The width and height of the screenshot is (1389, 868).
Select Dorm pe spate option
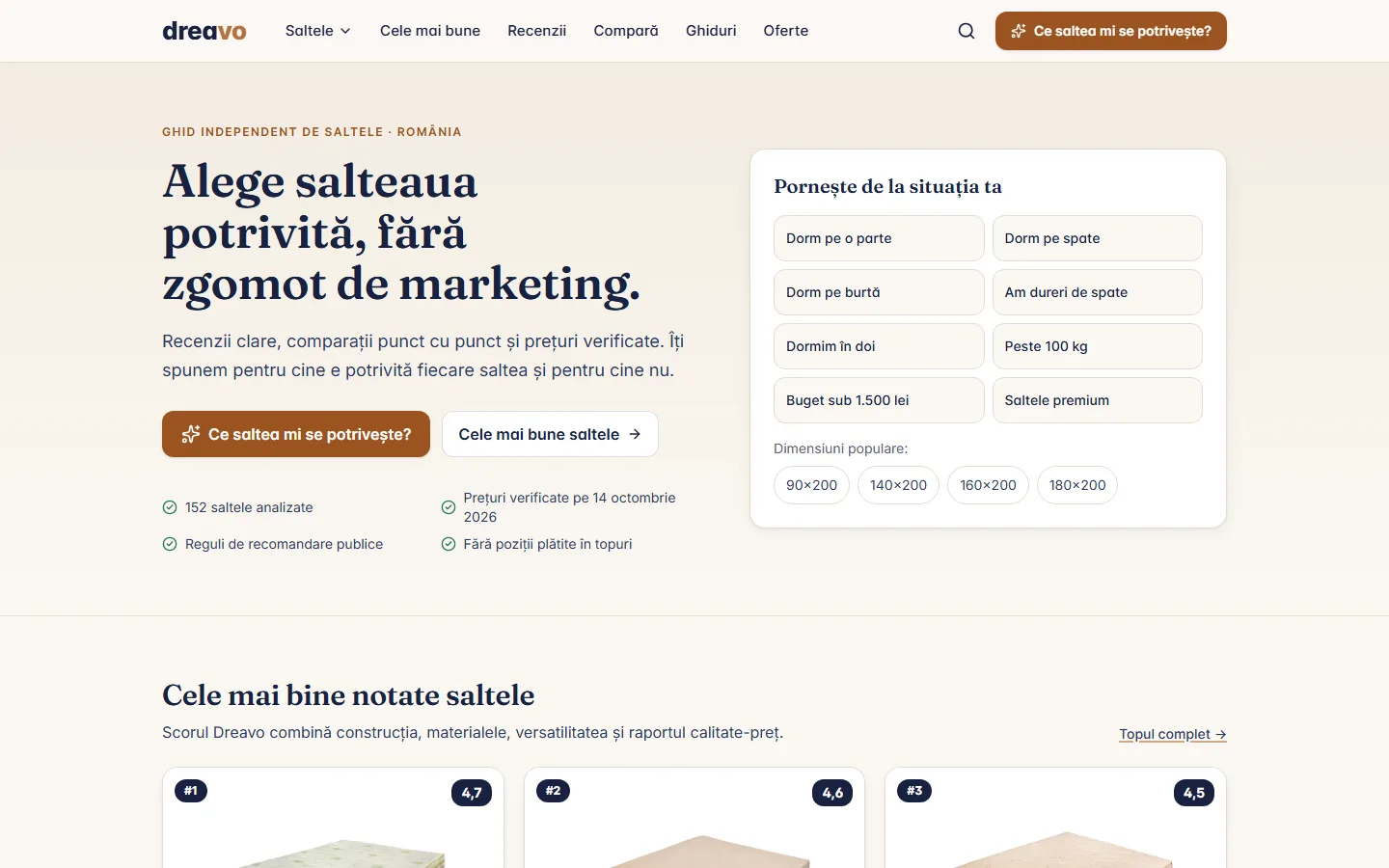tap(1098, 238)
